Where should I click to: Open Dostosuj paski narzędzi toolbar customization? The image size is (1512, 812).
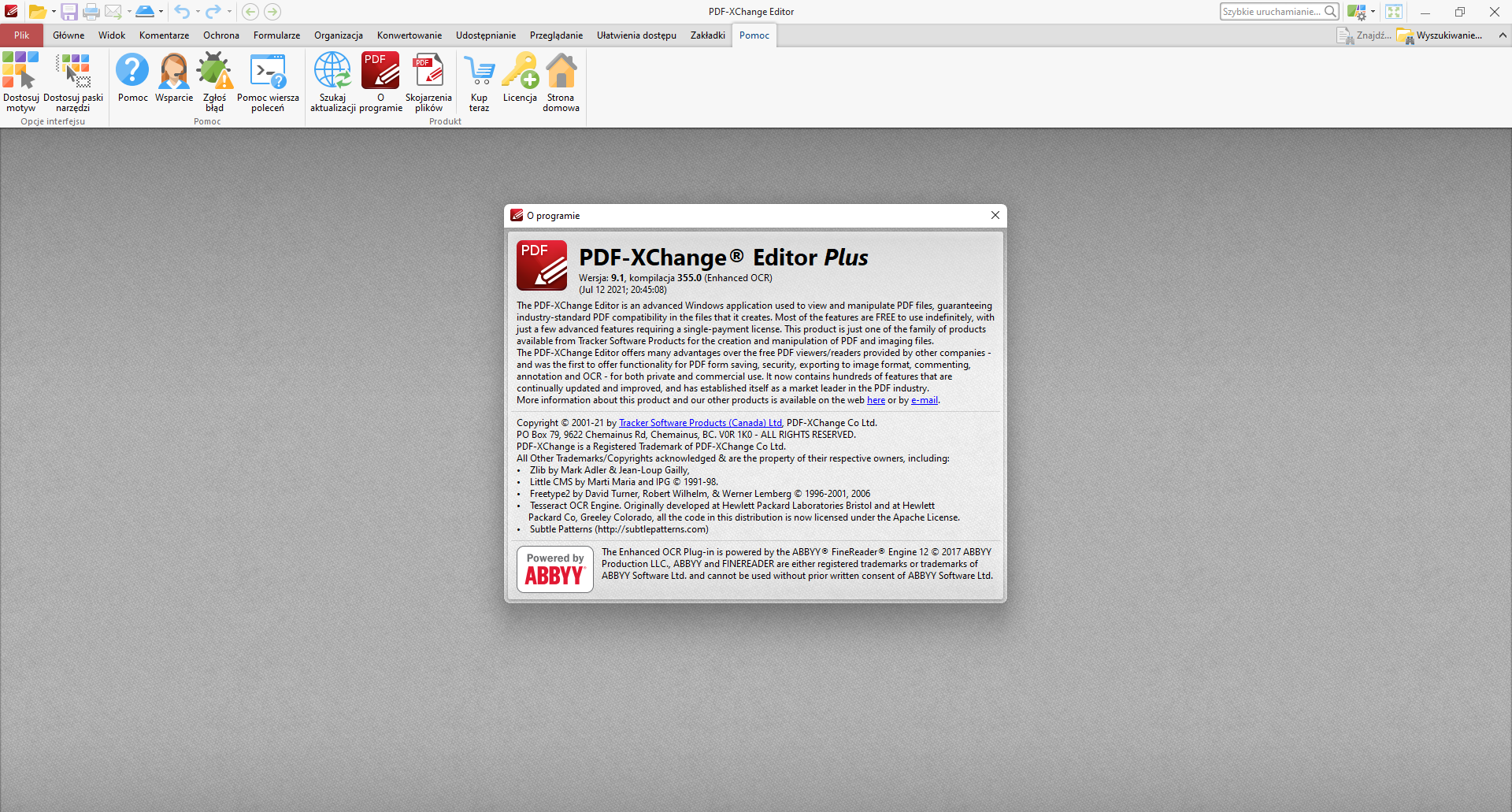73,82
